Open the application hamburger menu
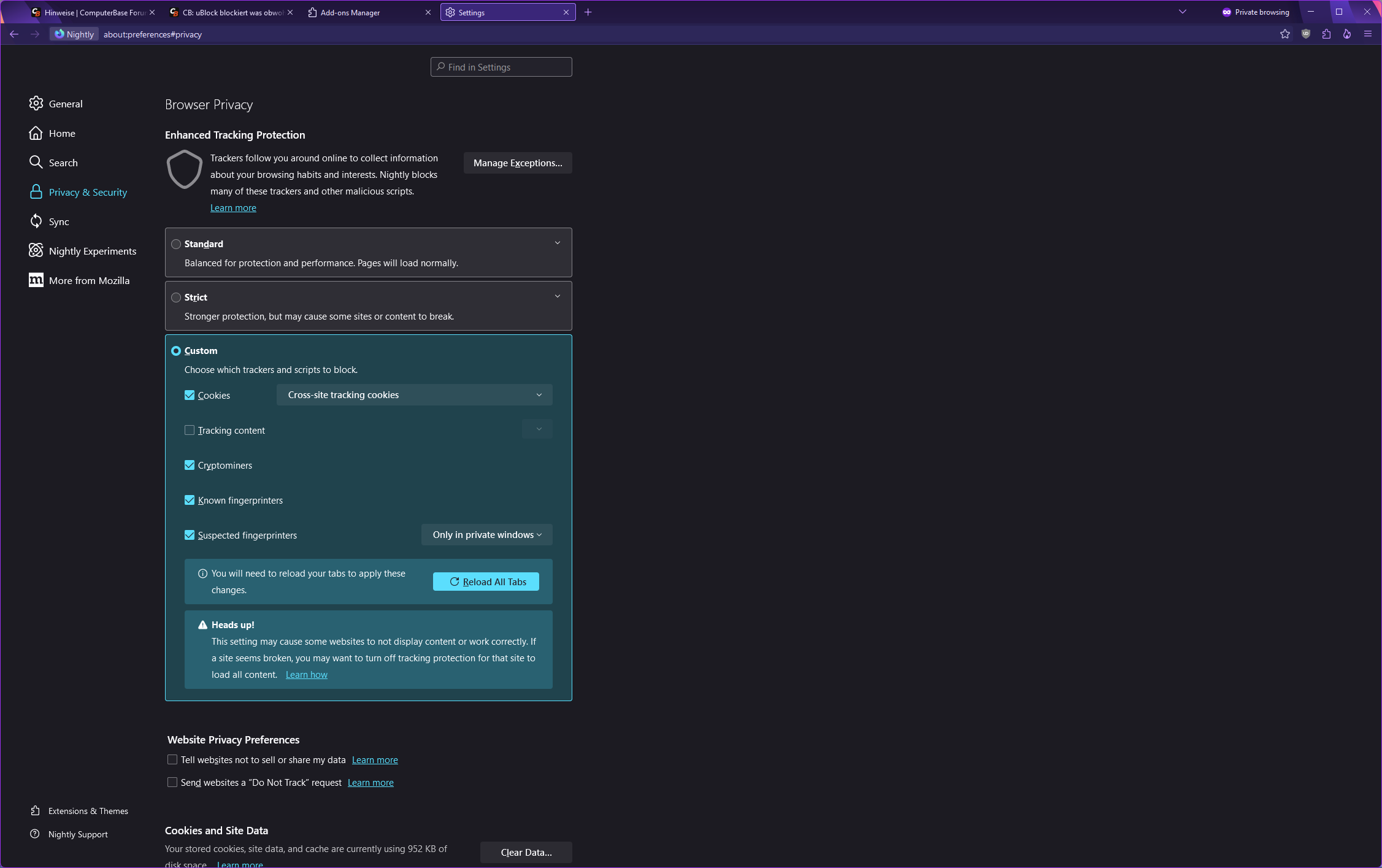 [1367, 34]
